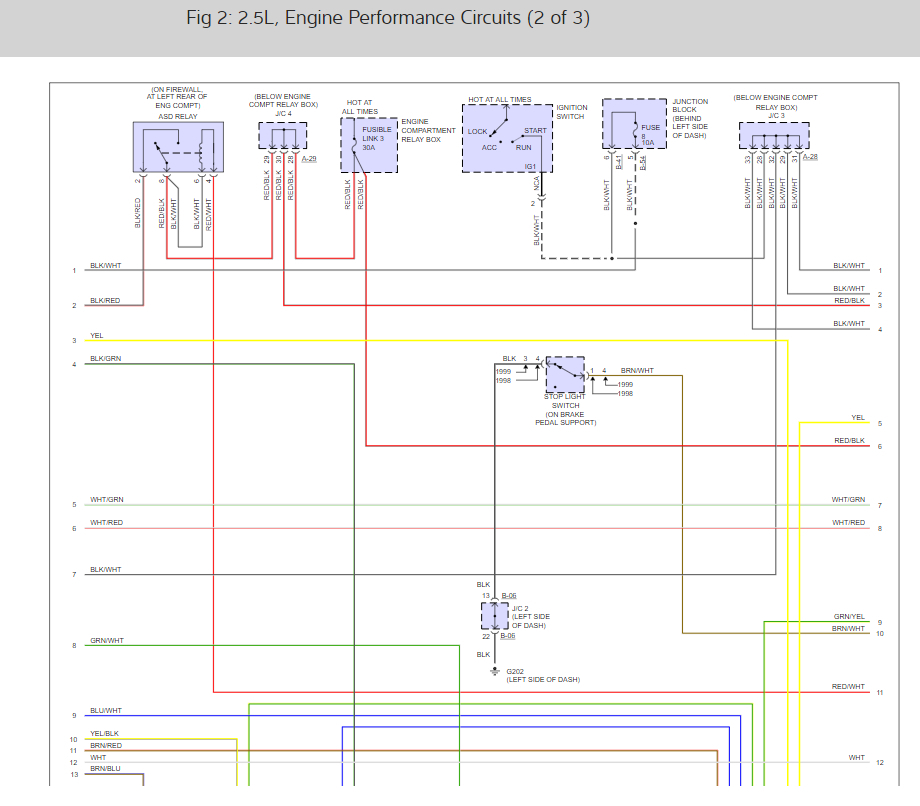920x806 pixels.
Task: Click the 'BLK/RED' label at left connector 2
Action: tap(105, 300)
